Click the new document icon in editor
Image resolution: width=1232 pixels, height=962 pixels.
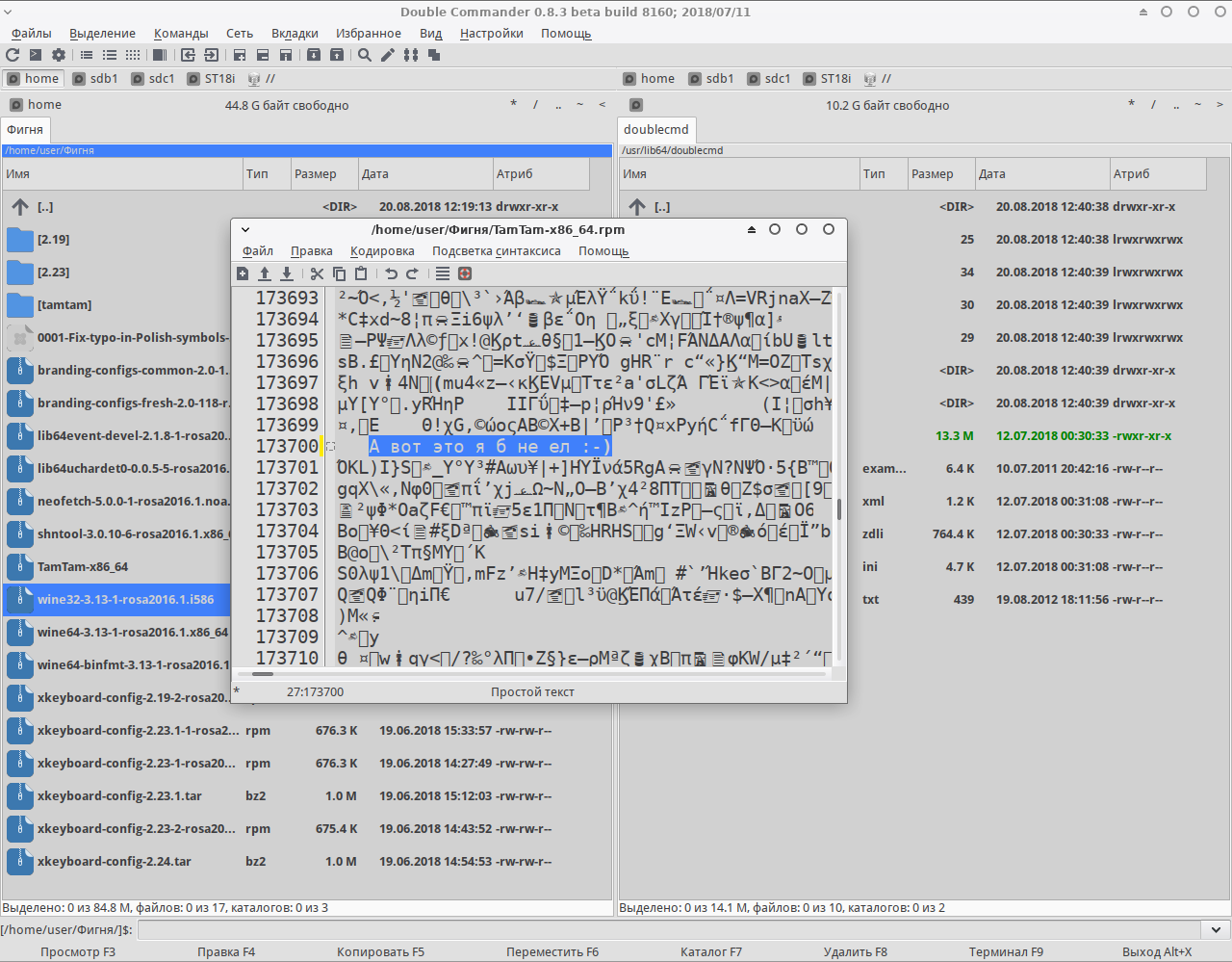[x=243, y=273]
